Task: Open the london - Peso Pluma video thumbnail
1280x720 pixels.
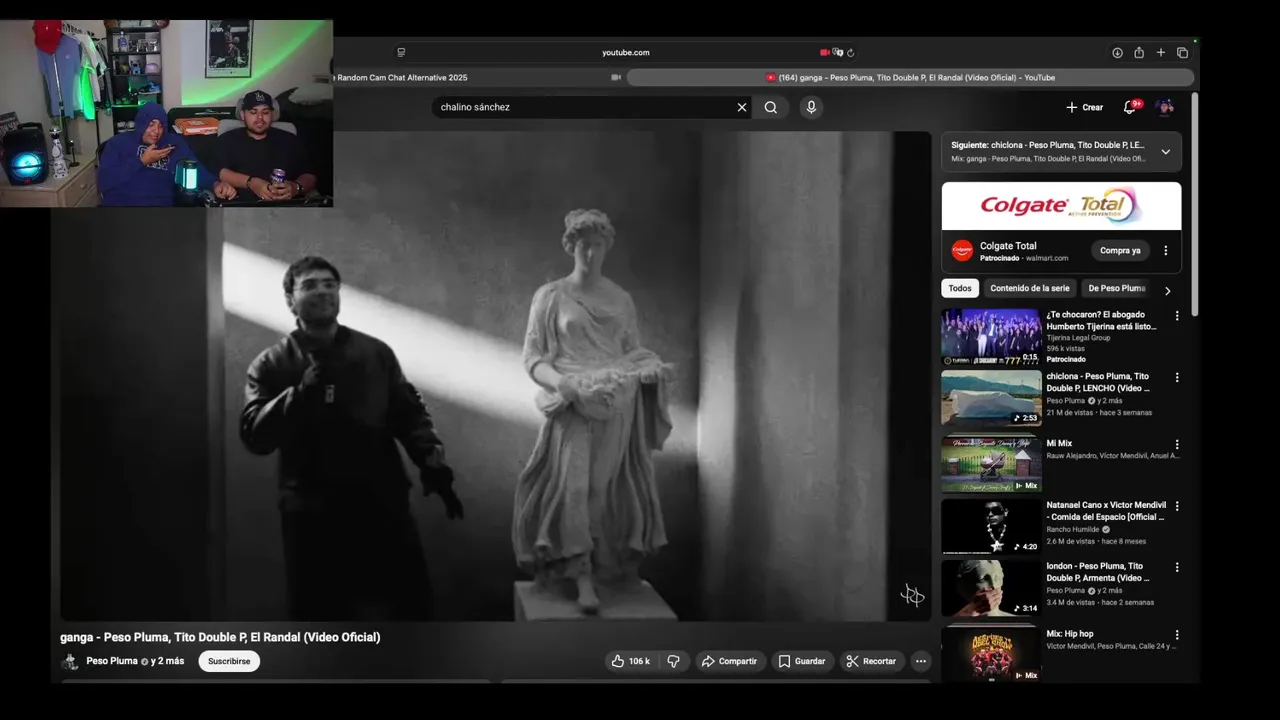Action: click(991, 588)
